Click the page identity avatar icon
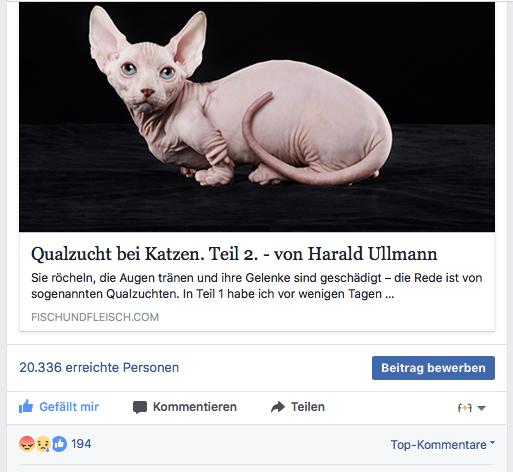 (465, 408)
